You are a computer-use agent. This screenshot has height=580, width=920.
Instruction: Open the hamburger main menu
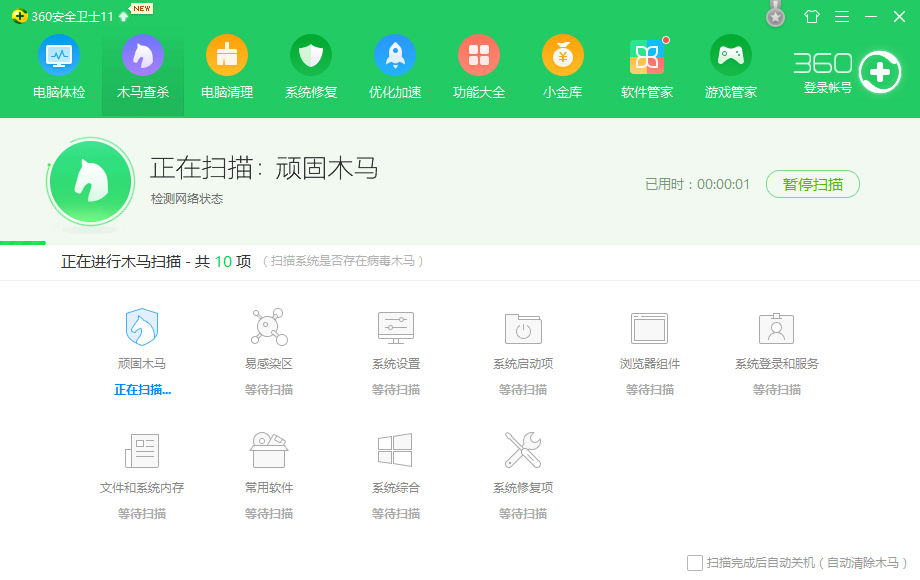coord(842,16)
